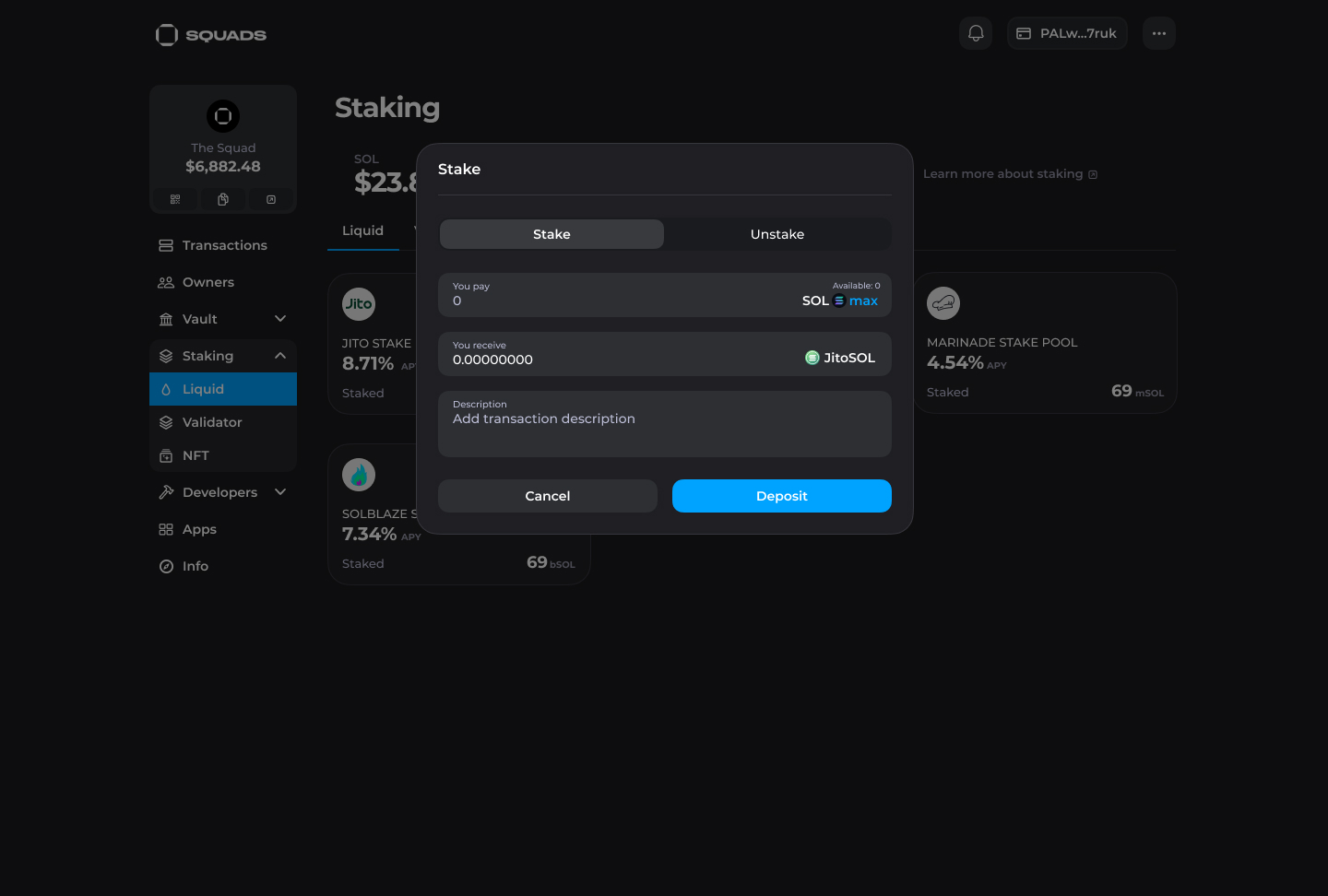Cancel the Stake dialog

click(x=547, y=496)
